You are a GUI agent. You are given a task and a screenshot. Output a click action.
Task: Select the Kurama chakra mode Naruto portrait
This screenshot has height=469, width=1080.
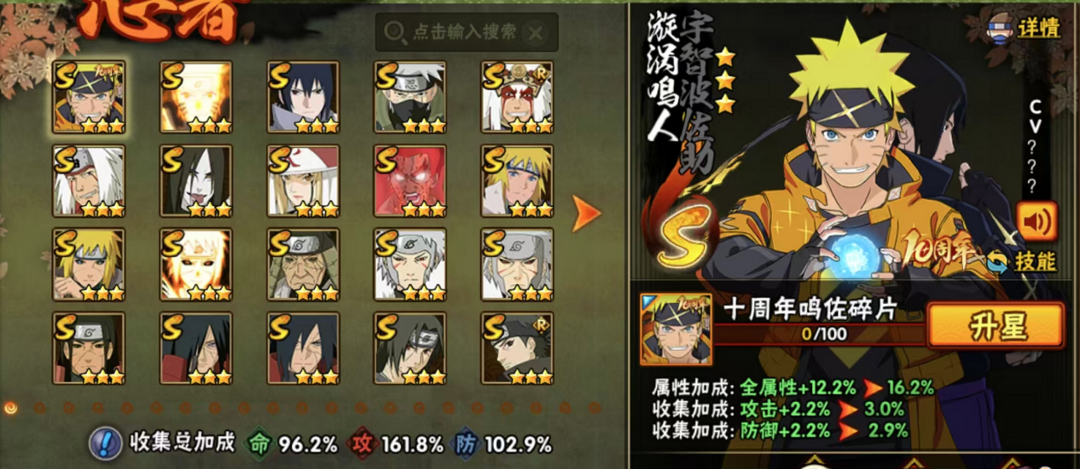point(196,96)
